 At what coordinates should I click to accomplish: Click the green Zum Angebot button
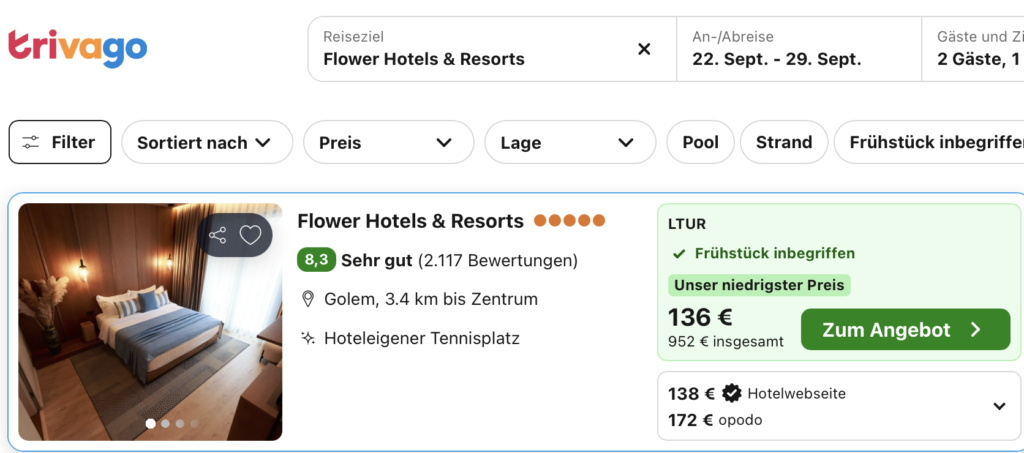pyautogui.click(x=905, y=330)
